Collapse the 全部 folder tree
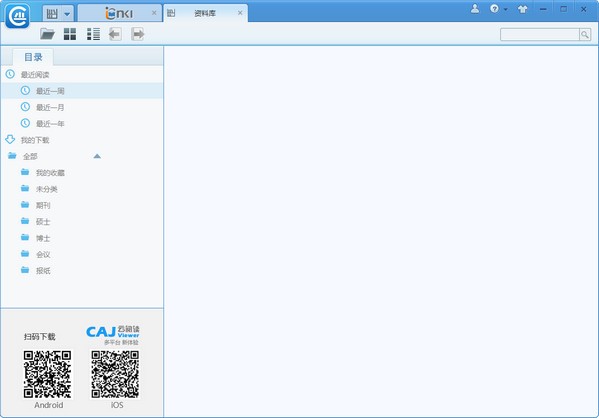Screen dimensions: 599x418 (97, 156)
